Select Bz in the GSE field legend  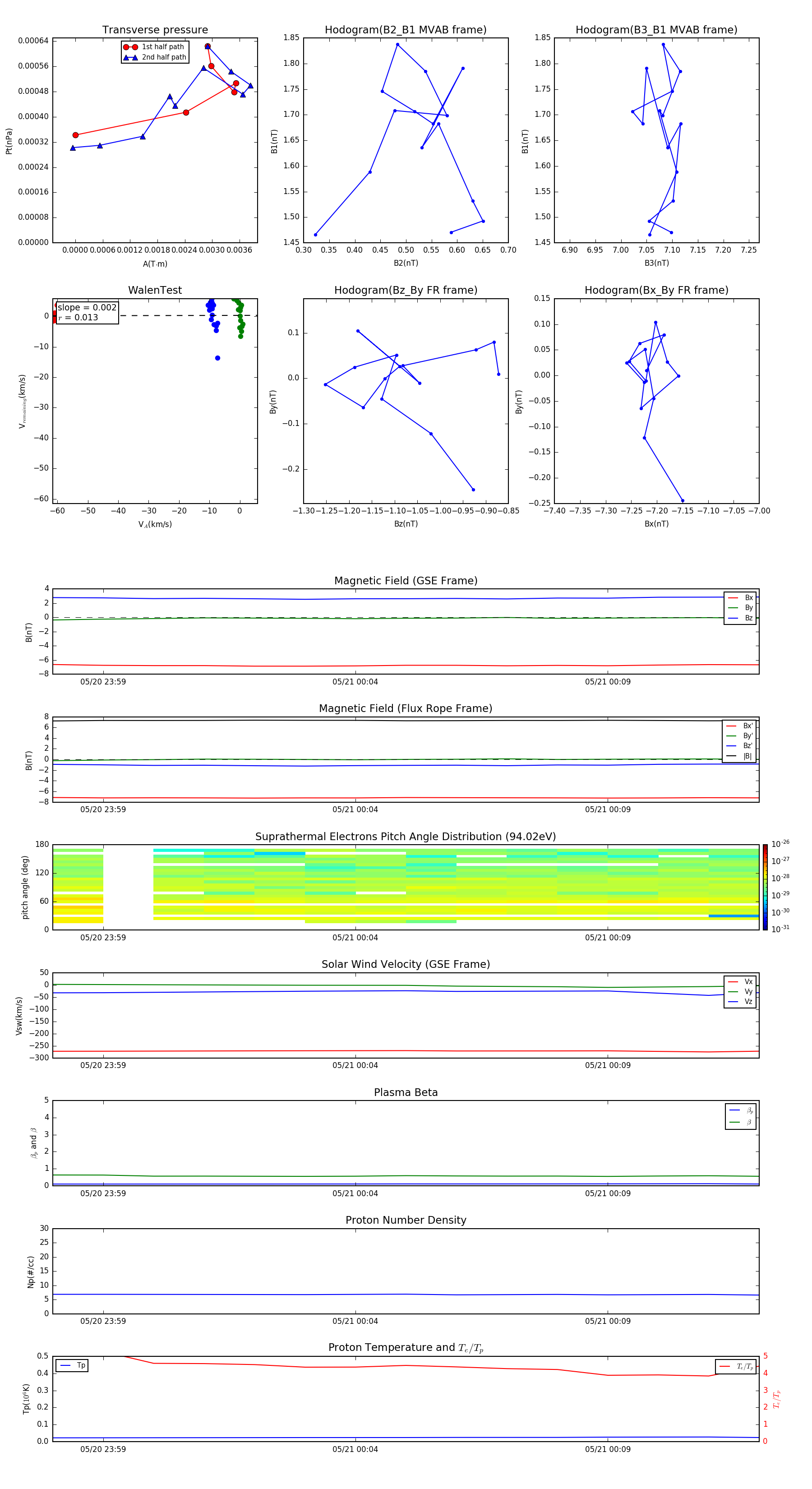(740, 618)
